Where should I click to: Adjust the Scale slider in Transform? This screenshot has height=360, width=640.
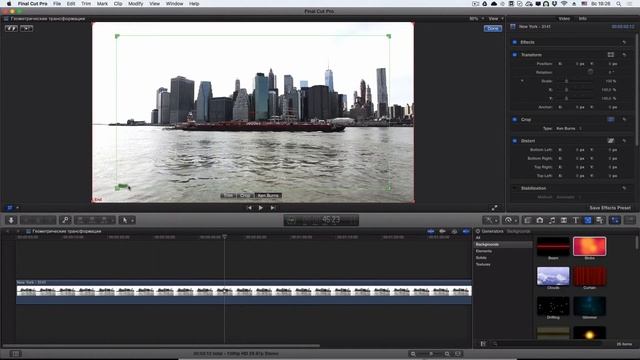[x=566, y=81]
